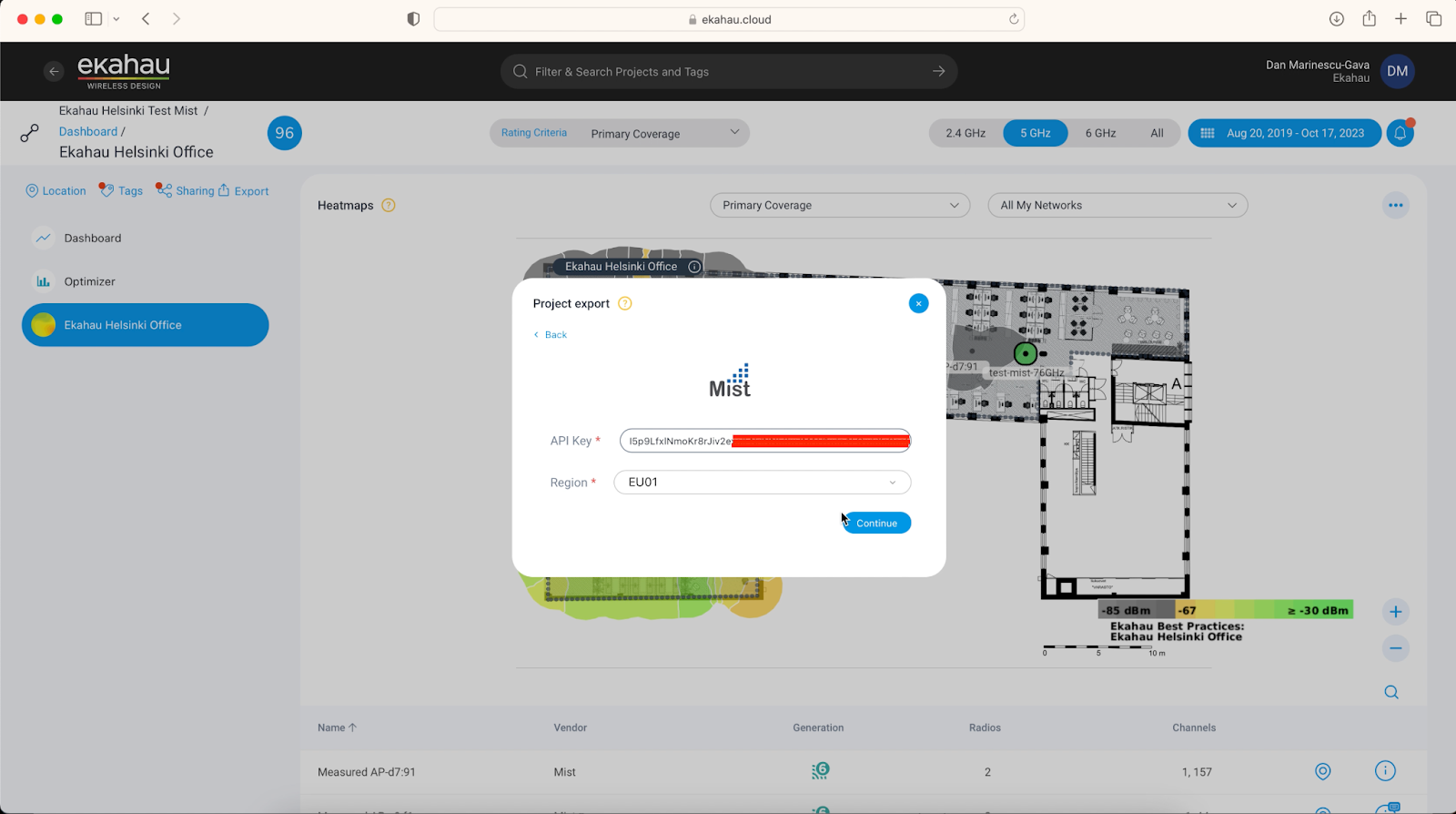Image resolution: width=1456 pixels, height=814 pixels.
Task: Open Project export help icon
Action: [x=625, y=303]
